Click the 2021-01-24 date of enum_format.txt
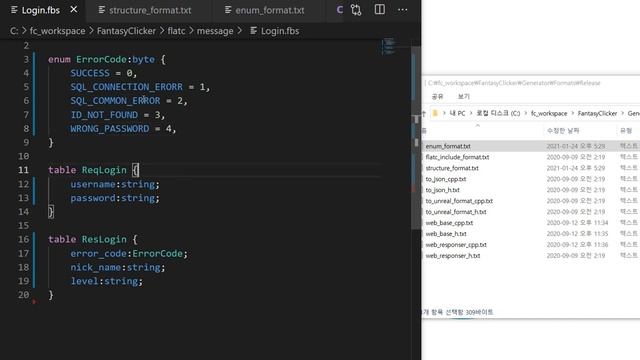This screenshot has width=640, height=360. pyautogui.click(x=576, y=146)
